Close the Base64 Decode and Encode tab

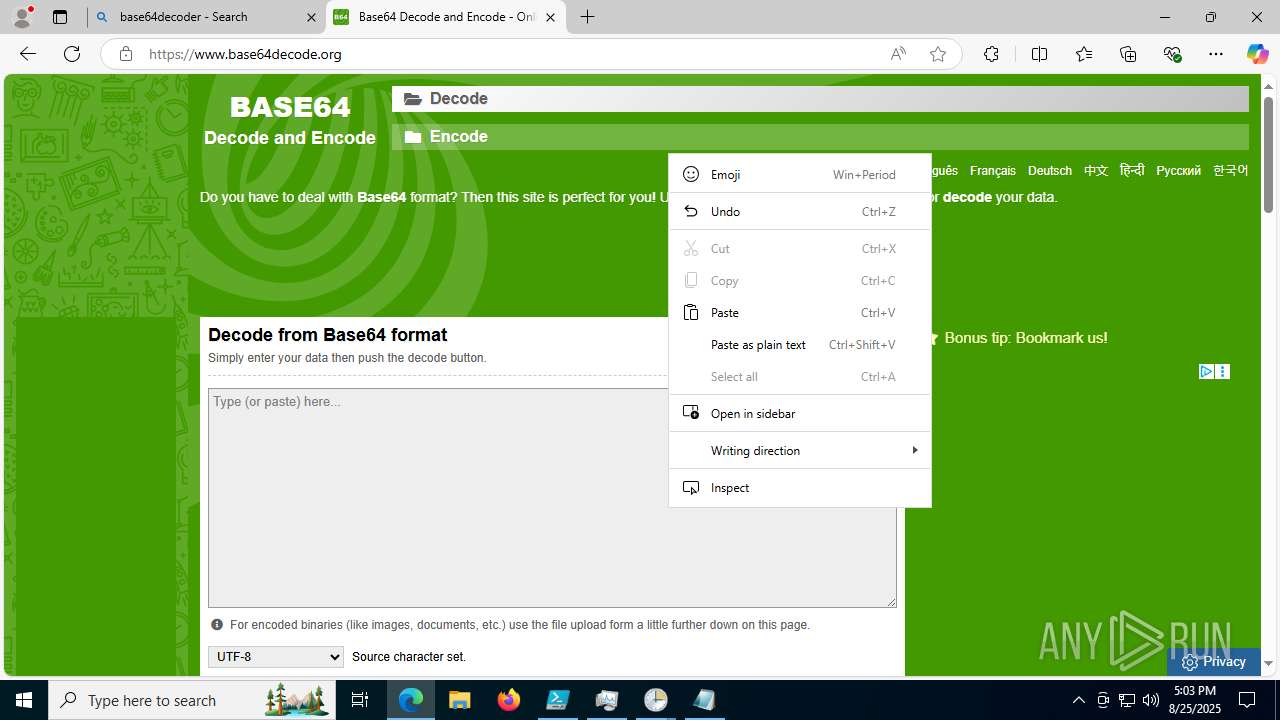tap(550, 17)
